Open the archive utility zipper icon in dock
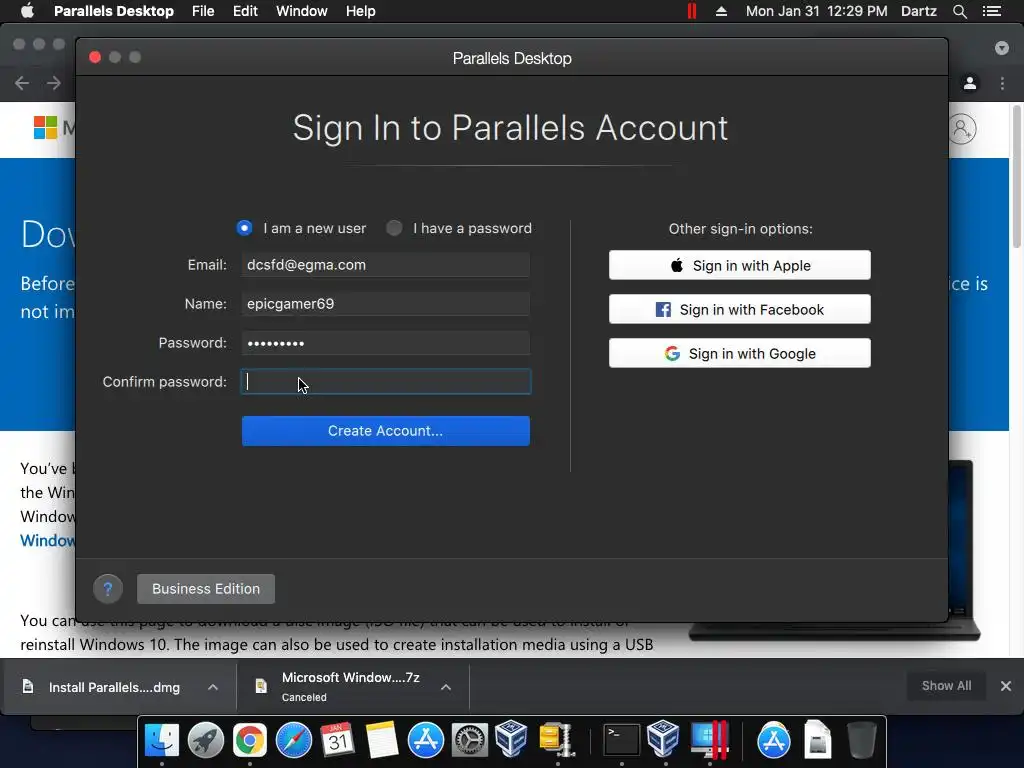The height and width of the screenshot is (768, 1024). click(556, 741)
